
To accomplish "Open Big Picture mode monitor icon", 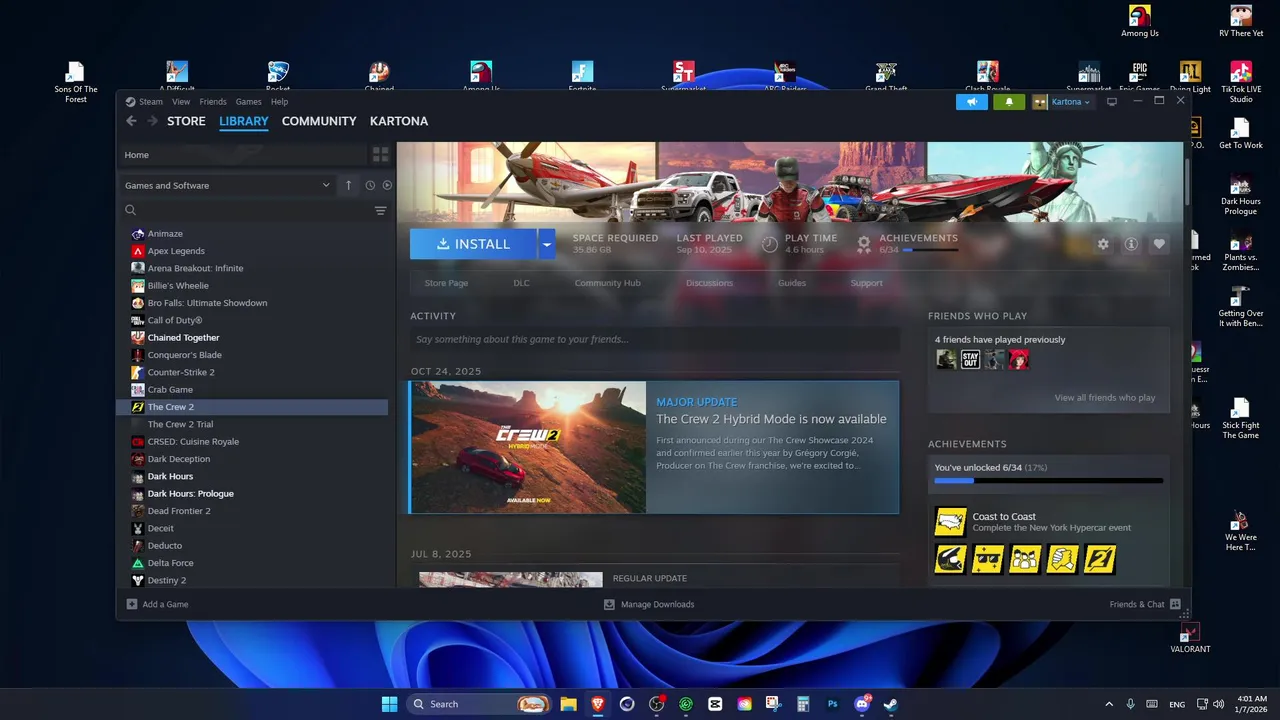I will point(1111,102).
